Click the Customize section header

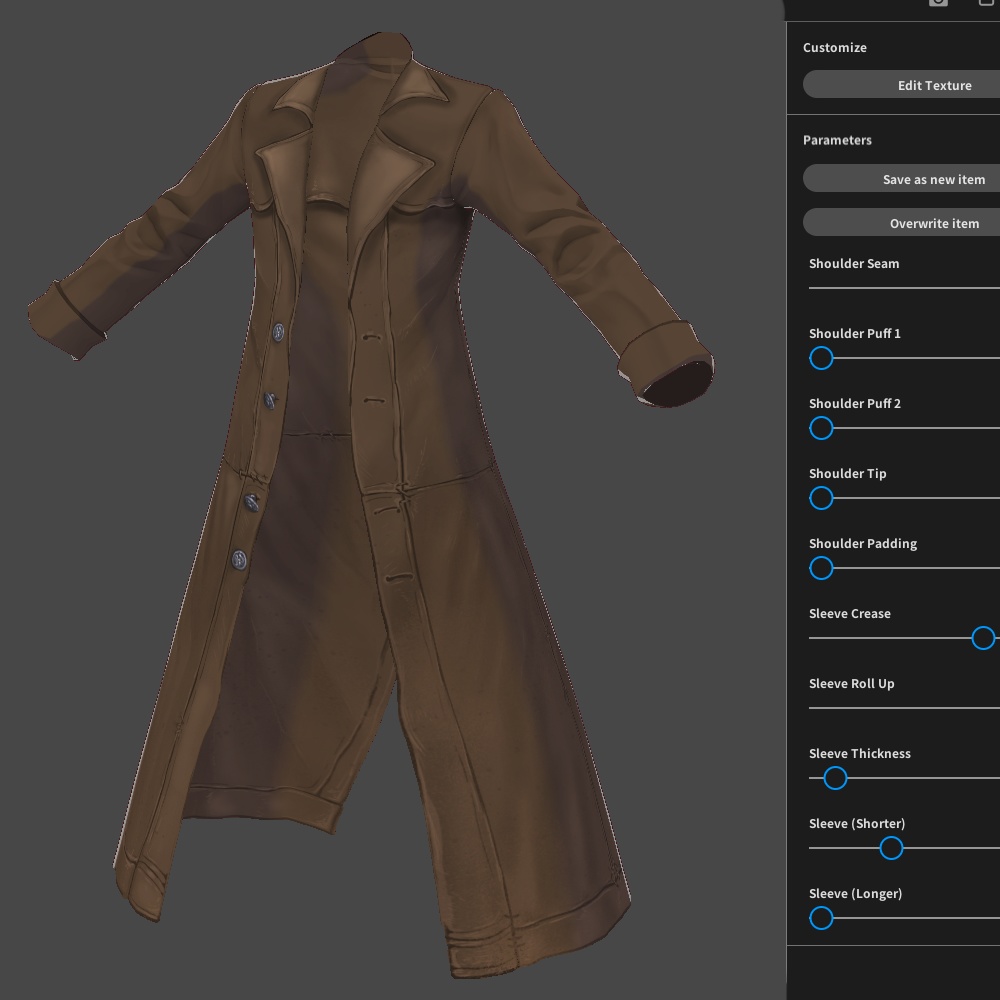click(834, 47)
